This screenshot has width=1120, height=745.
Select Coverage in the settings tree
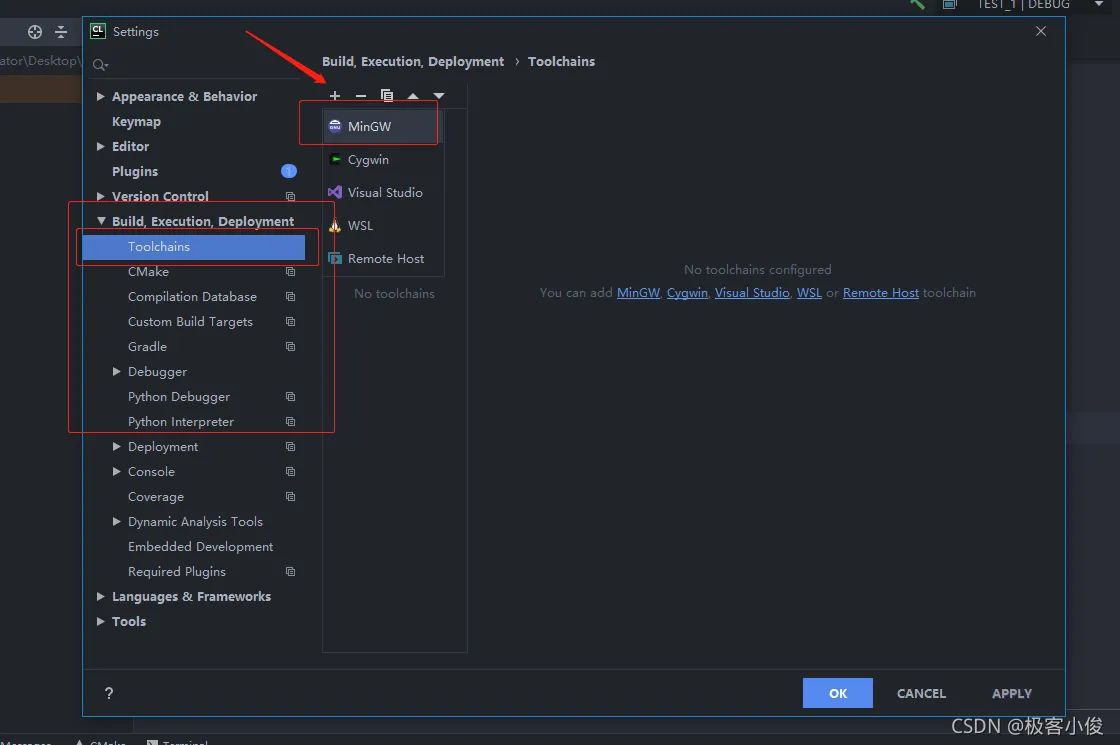(x=156, y=496)
